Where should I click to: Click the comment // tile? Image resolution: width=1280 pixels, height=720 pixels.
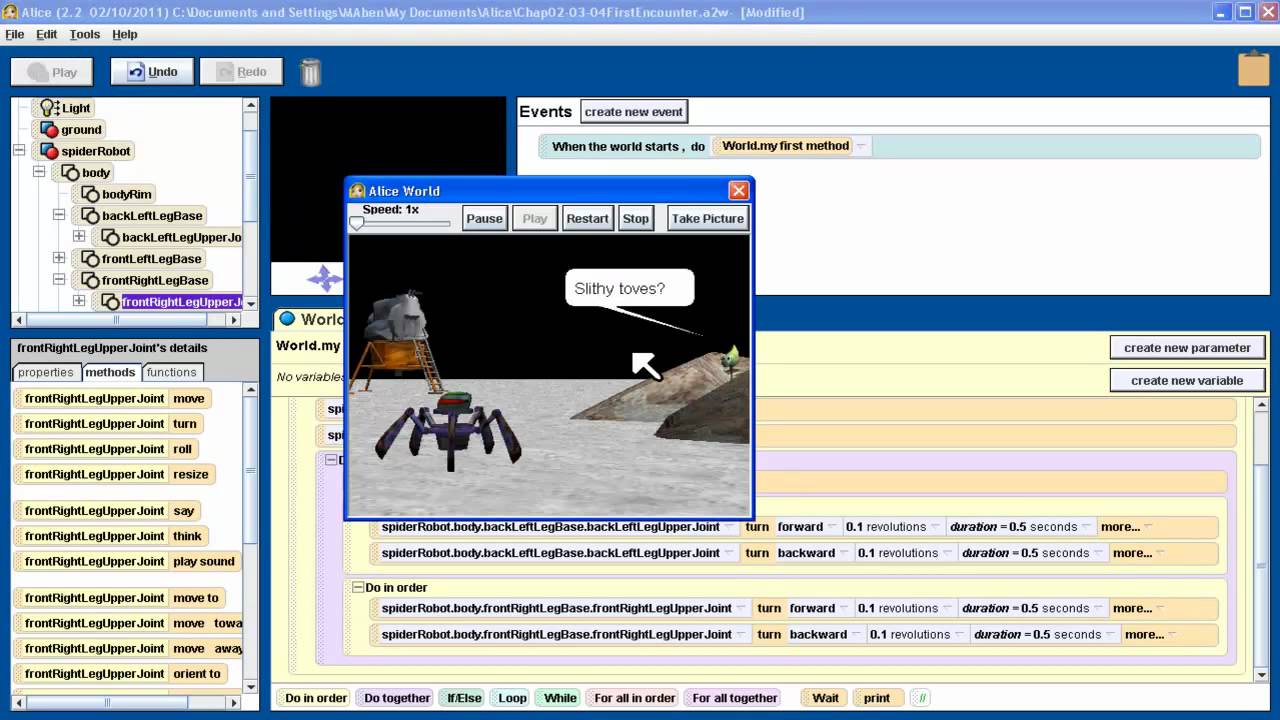pyautogui.click(x=922, y=698)
